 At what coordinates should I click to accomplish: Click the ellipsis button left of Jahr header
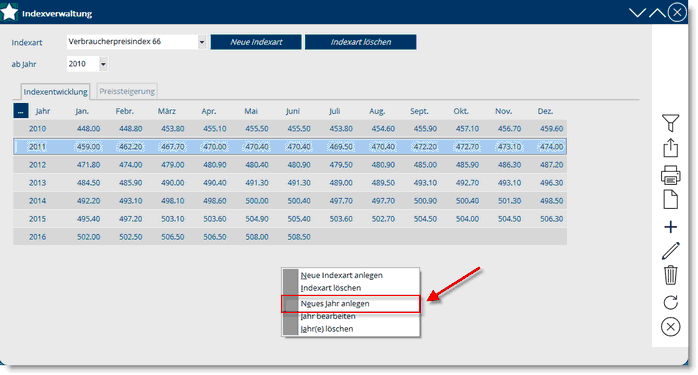(x=20, y=110)
